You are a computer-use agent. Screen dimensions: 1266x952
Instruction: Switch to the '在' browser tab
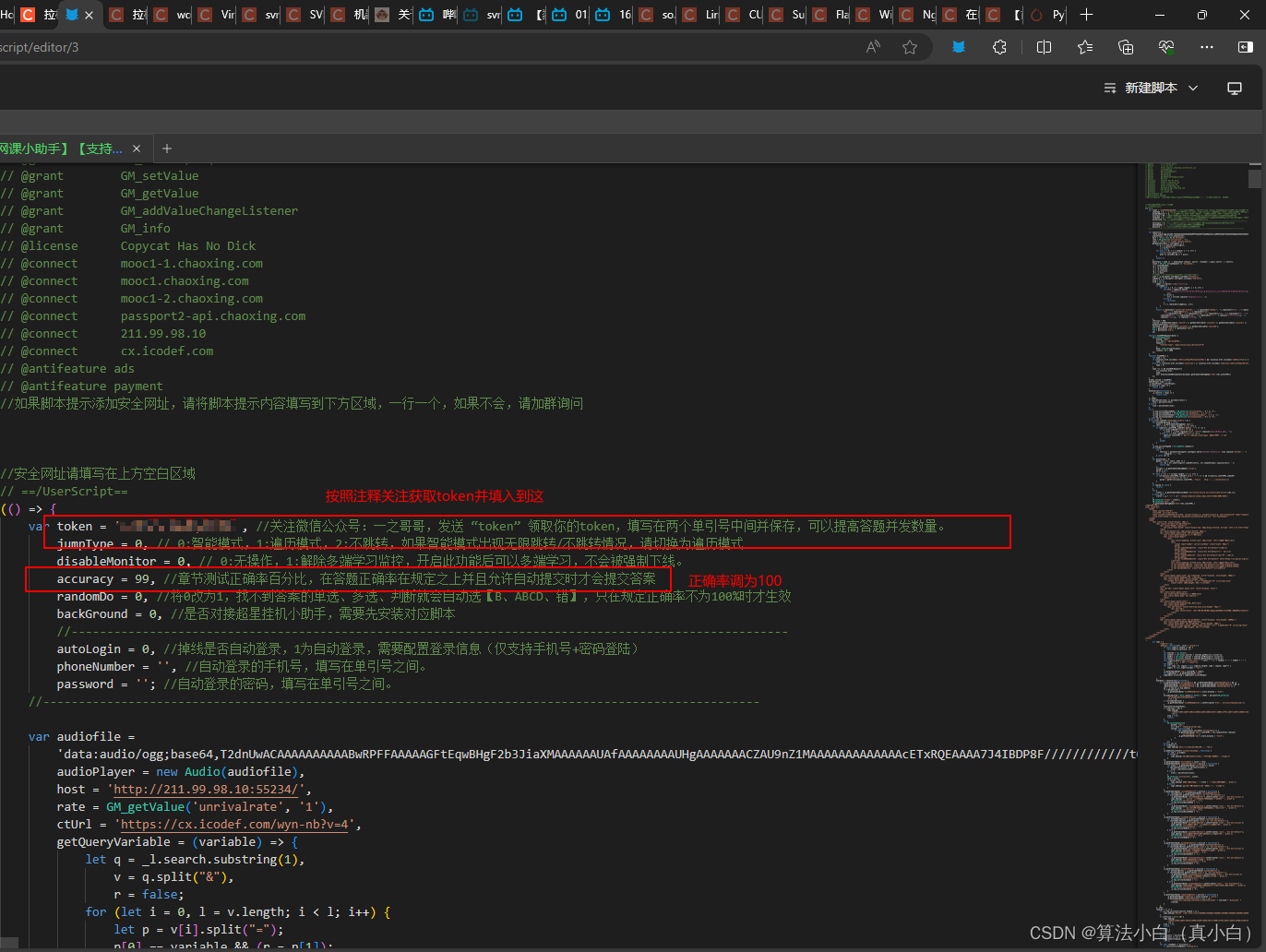(961, 15)
